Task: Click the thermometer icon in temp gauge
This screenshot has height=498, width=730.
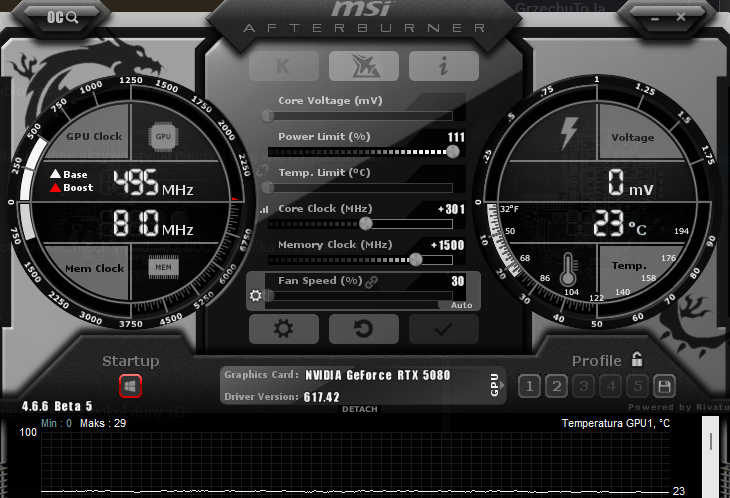Action: point(568,269)
